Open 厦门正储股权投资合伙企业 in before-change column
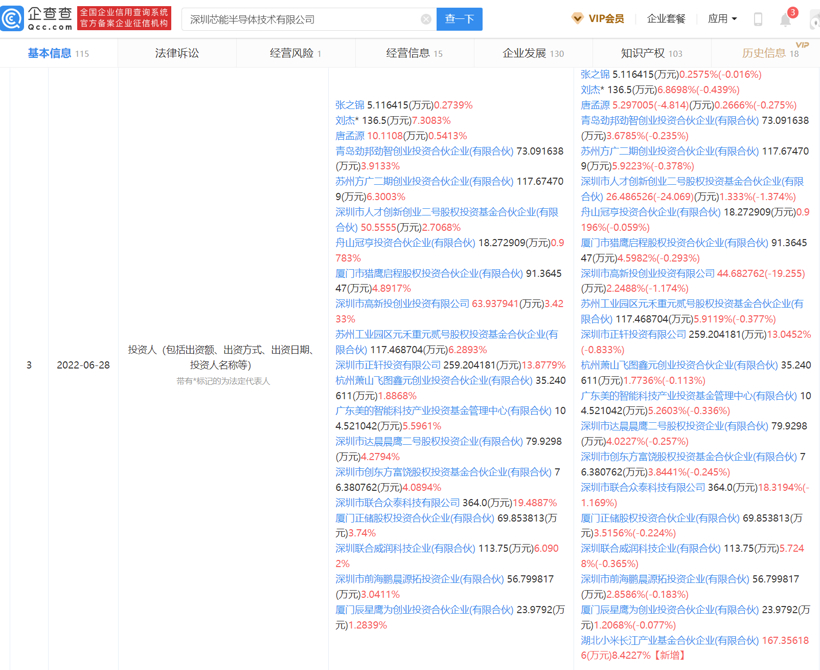Screen dimensions: 820x670 pyautogui.click(x=415, y=518)
